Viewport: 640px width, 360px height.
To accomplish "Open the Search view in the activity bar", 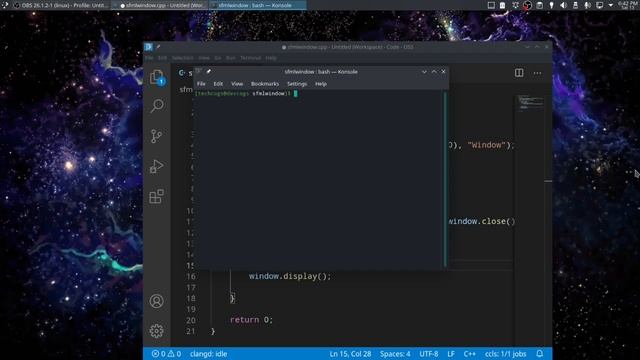I will 157,106.
